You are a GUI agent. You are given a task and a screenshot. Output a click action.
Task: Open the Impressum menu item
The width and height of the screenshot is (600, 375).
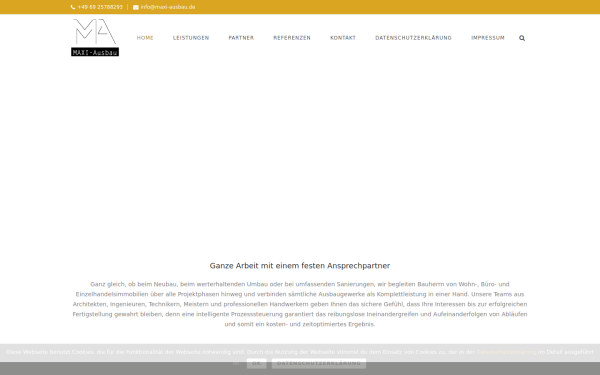[x=488, y=38]
